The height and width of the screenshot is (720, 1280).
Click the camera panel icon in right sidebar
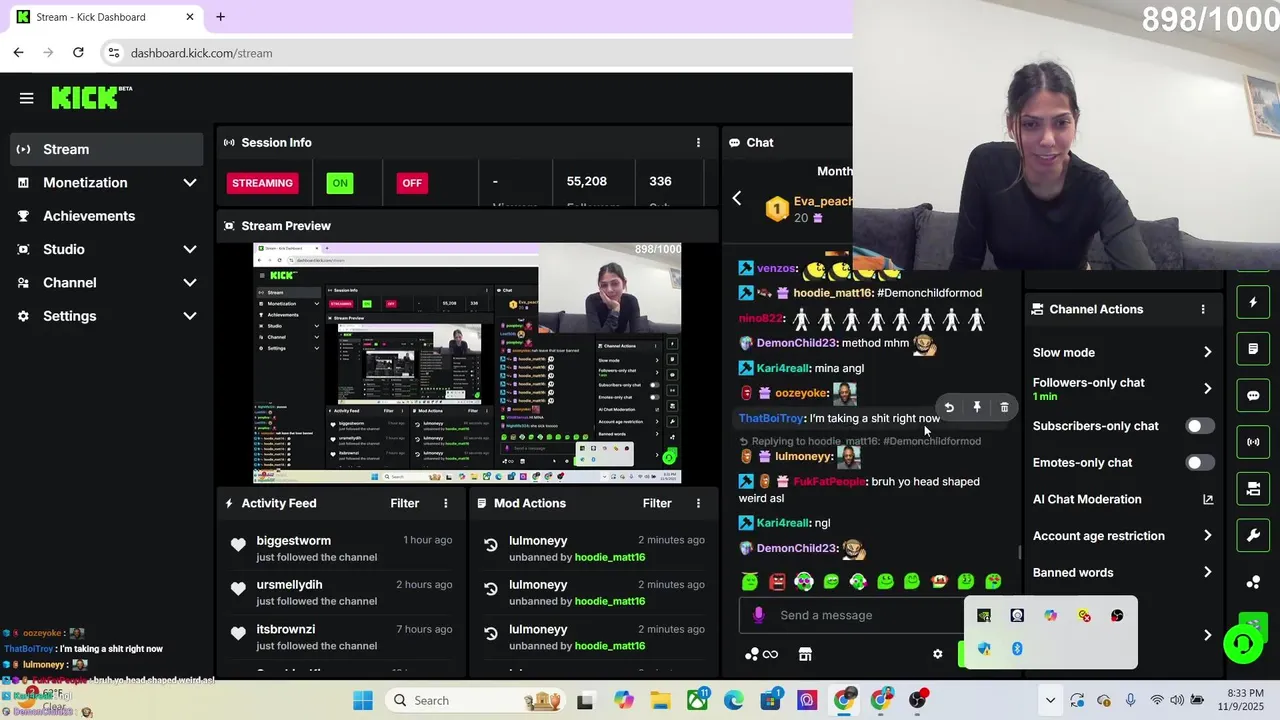click(1253, 489)
